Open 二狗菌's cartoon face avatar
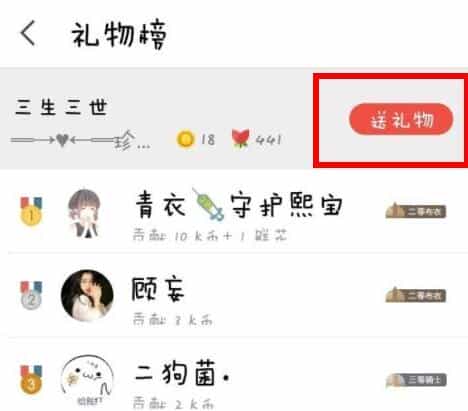 click(x=87, y=379)
